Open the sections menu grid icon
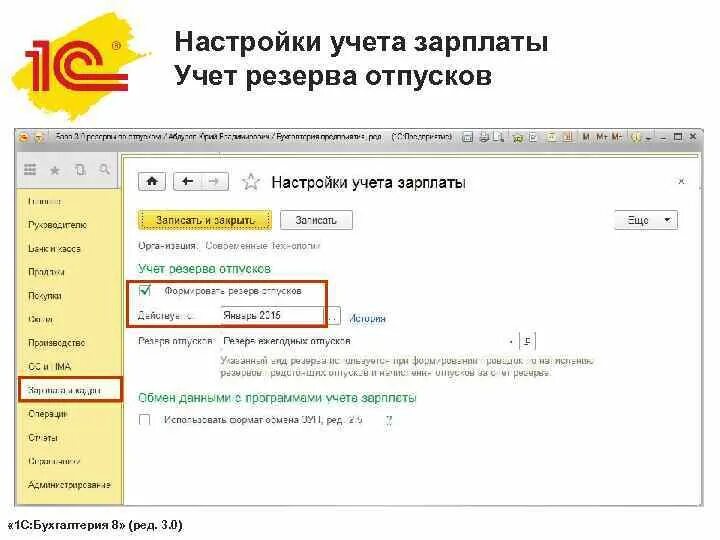This screenshot has width=720, height=540. point(30,170)
